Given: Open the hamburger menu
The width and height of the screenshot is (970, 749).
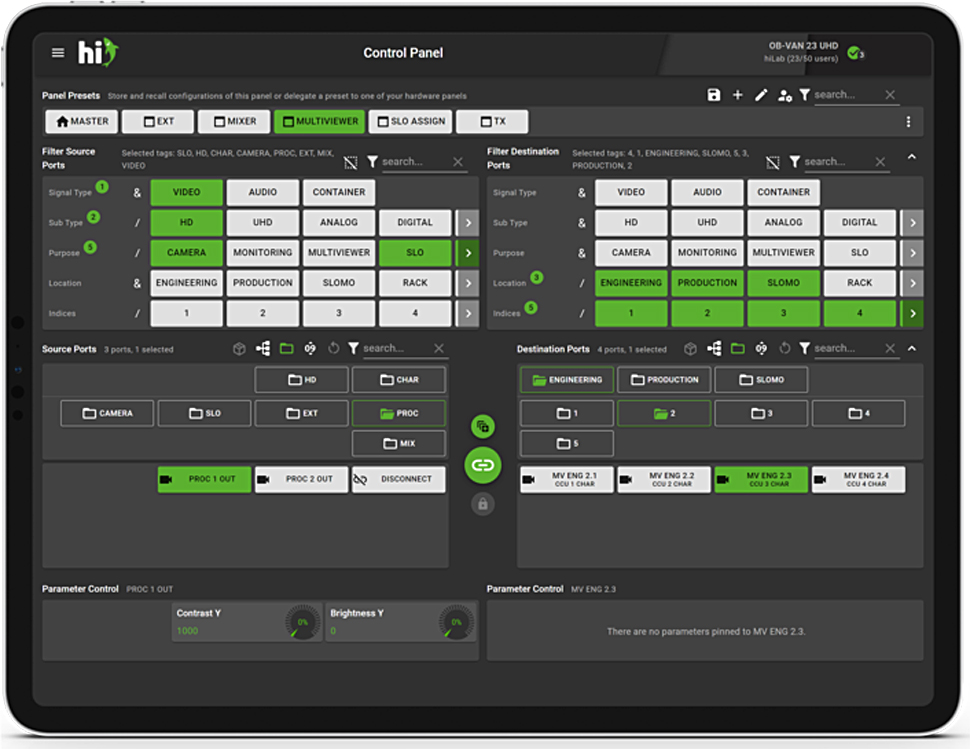Looking at the screenshot, I should 58,53.
